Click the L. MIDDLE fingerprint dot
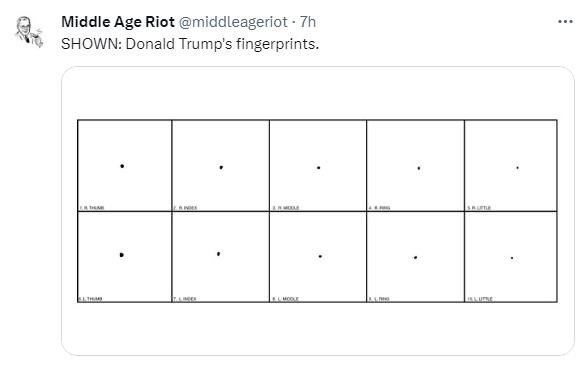This screenshot has width=588, height=366. click(x=320, y=256)
